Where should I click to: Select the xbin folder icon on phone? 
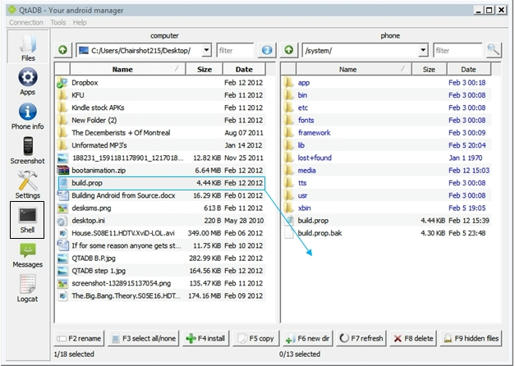(289, 208)
